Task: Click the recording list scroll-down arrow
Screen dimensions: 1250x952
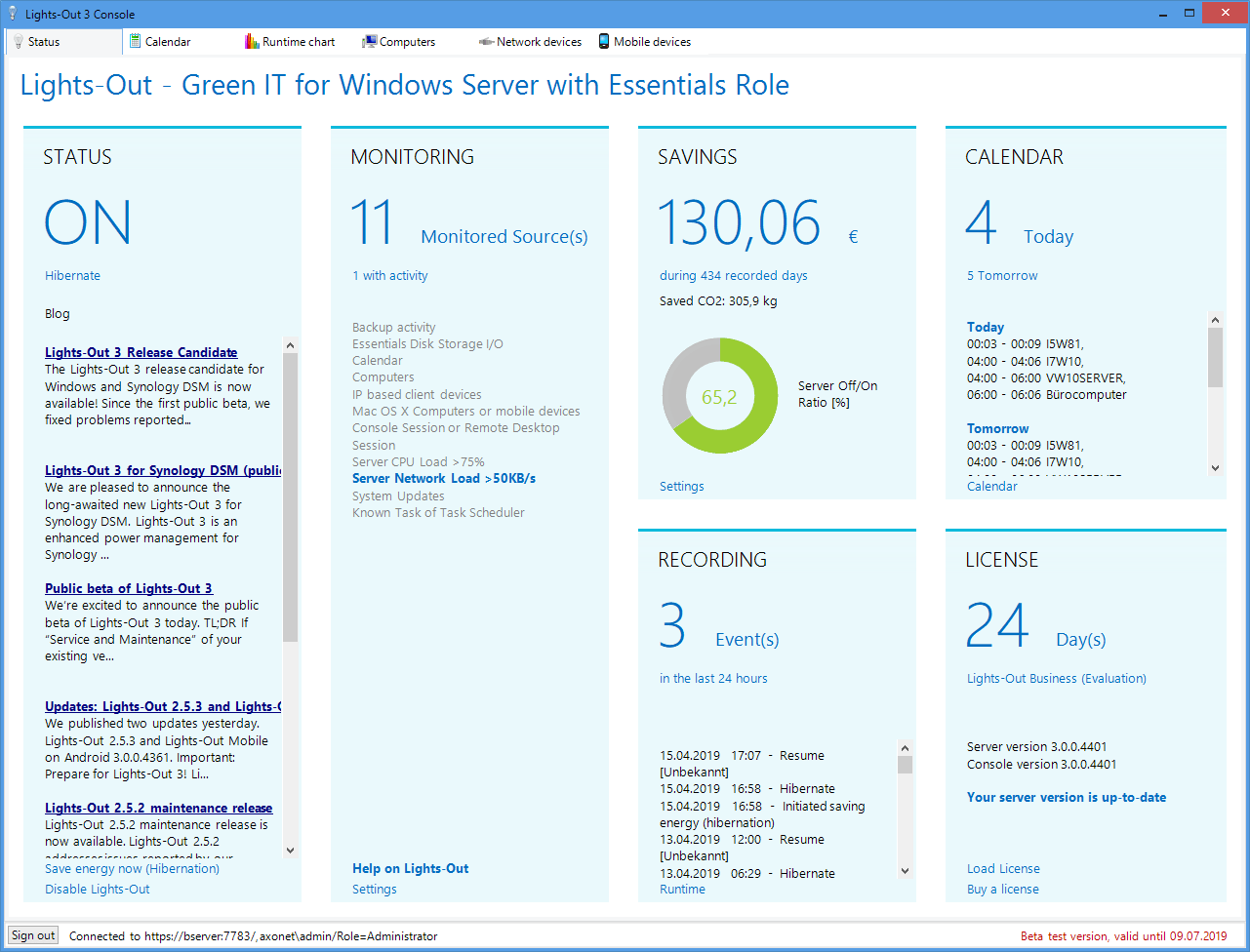Action: pos(905,871)
